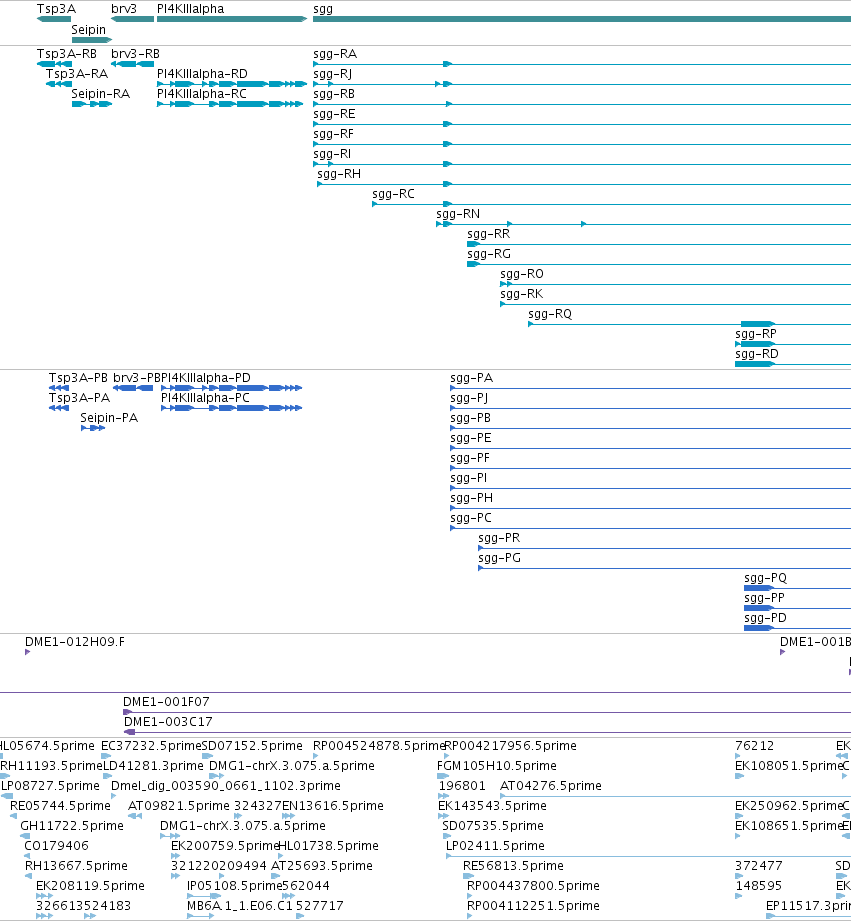The image size is (851, 921).
Task: Select the Tsp3A gene label
Action: (56, 9)
